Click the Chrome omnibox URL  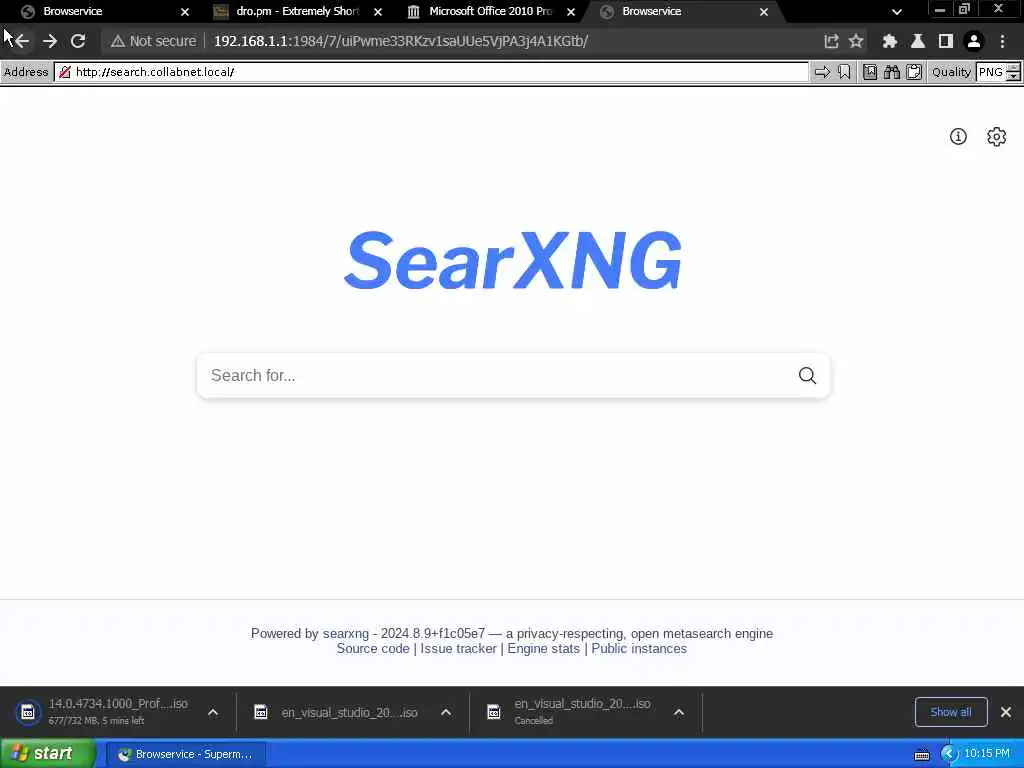pos(401,41)
